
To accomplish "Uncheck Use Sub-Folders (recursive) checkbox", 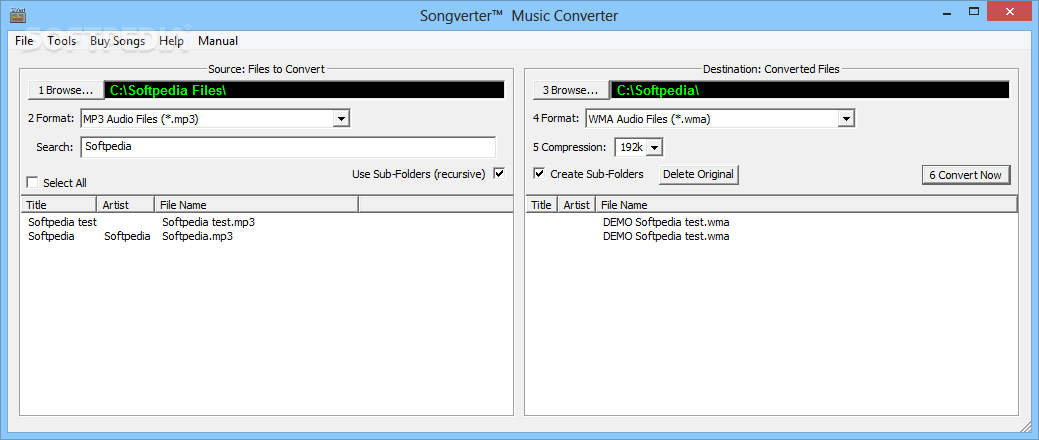I will (x=500, y=174).
